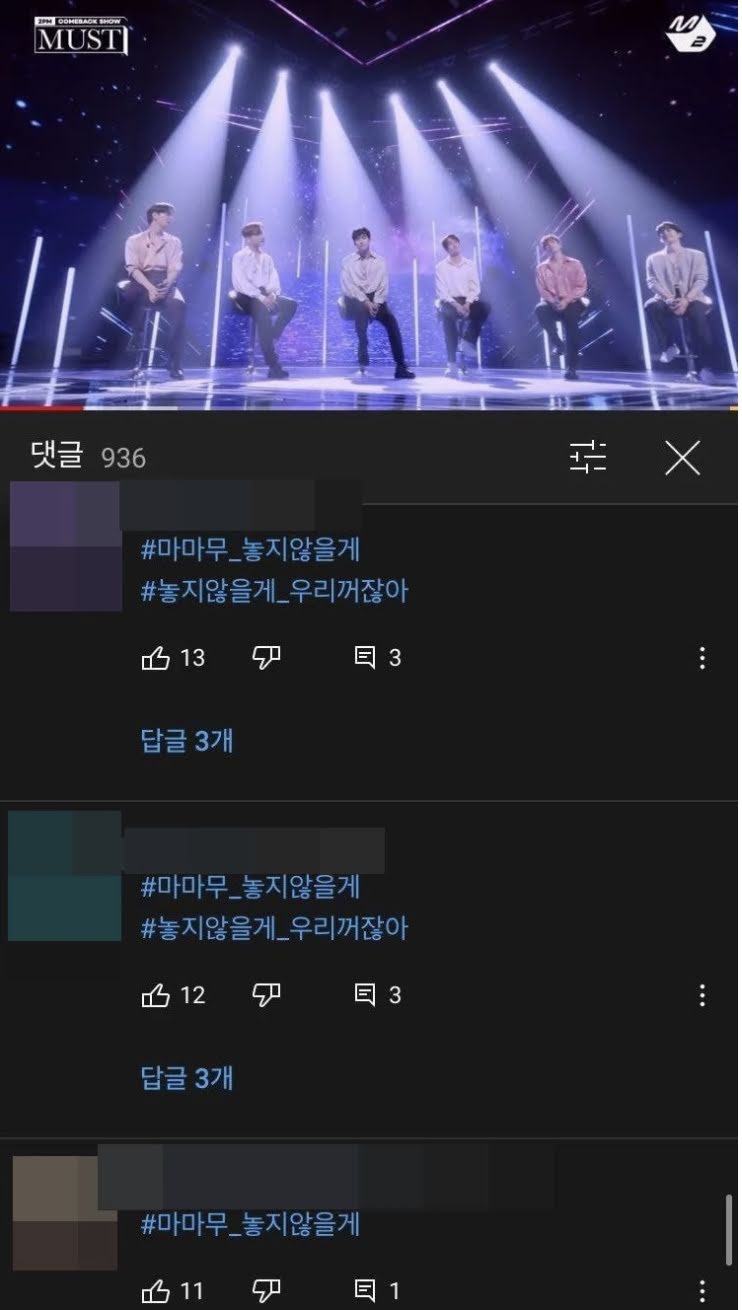Click hashtag #놓지않을게_우리꺼잖아 in second comment
Image resolution: width=742 pixels, height=1310 pixels.
[275, 929]
